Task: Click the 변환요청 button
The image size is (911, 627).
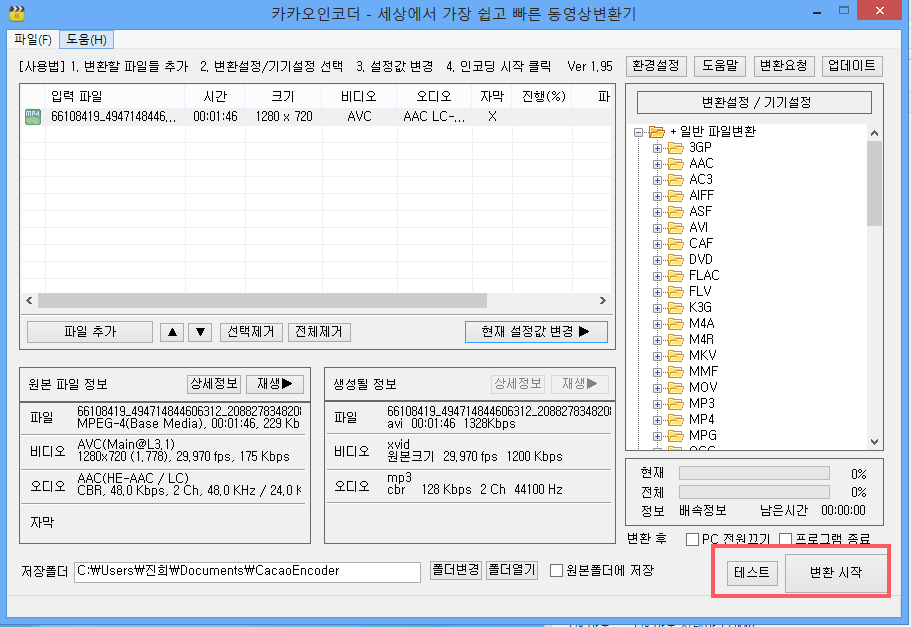Action: click(x=783, y=66)
